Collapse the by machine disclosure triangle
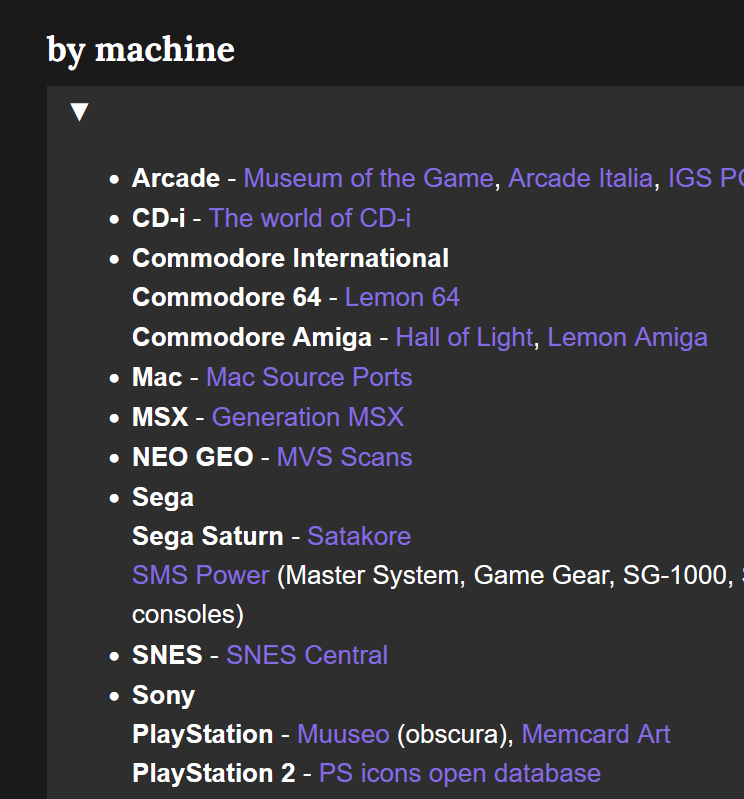 pos(79,112)
